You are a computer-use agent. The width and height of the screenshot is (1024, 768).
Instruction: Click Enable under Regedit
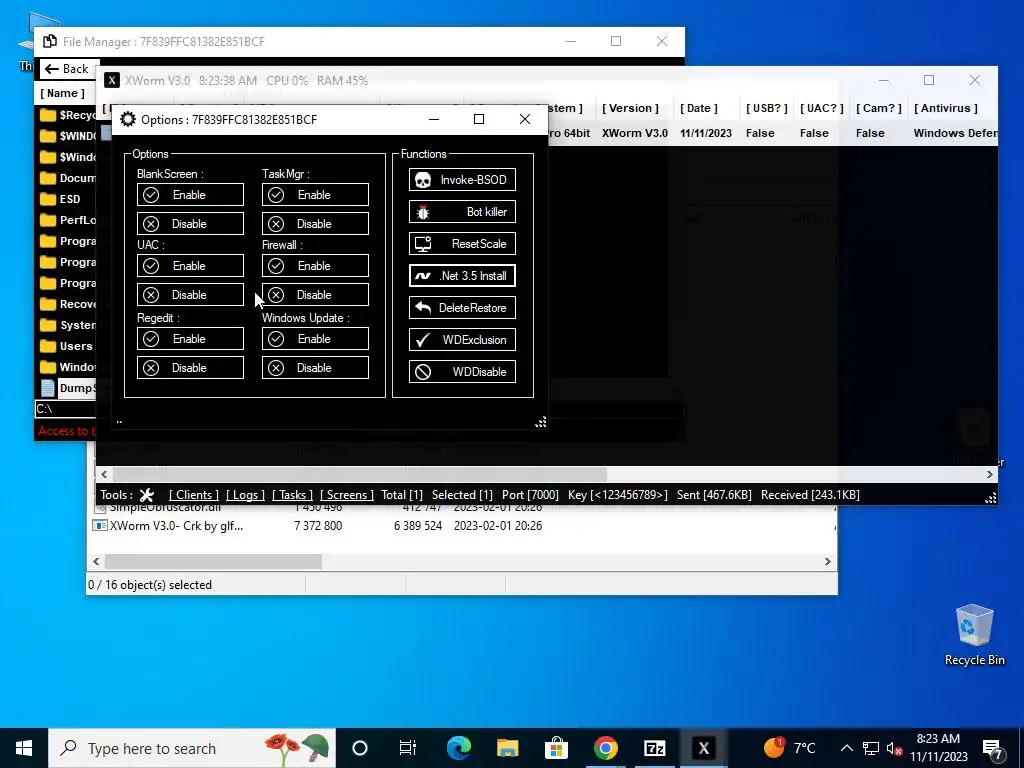(190, 339)
